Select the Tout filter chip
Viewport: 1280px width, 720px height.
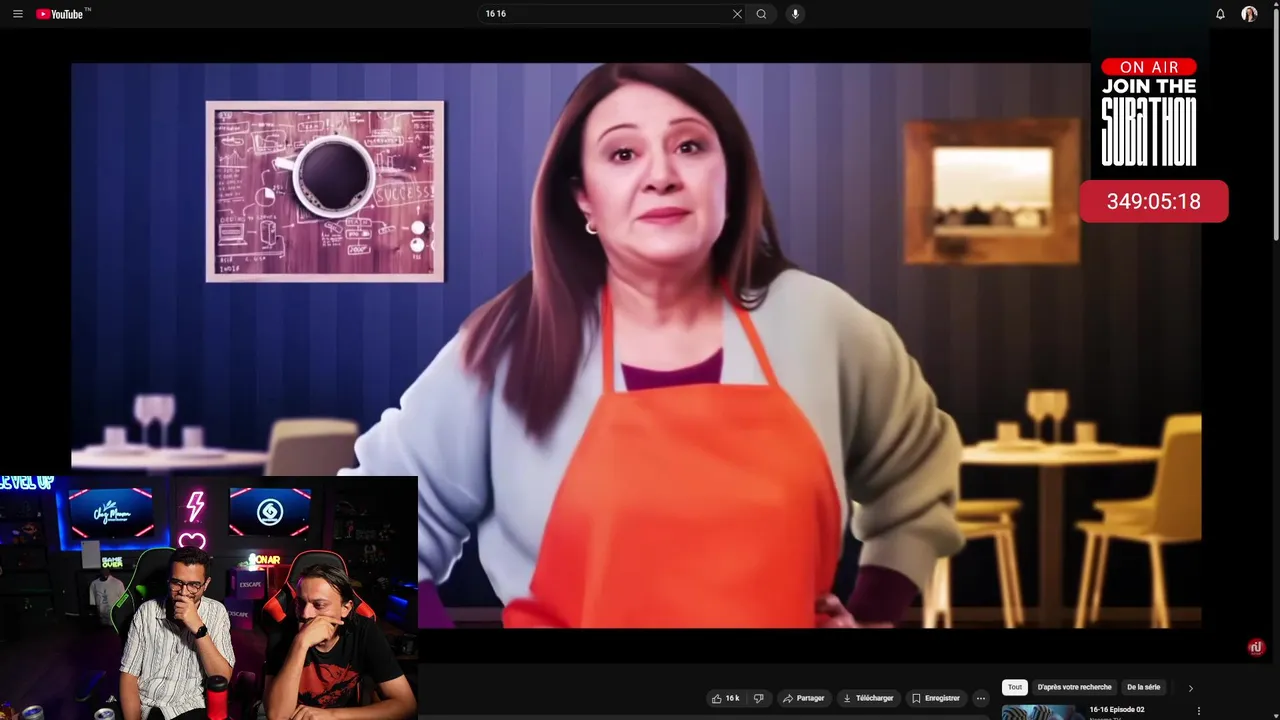1015,687
